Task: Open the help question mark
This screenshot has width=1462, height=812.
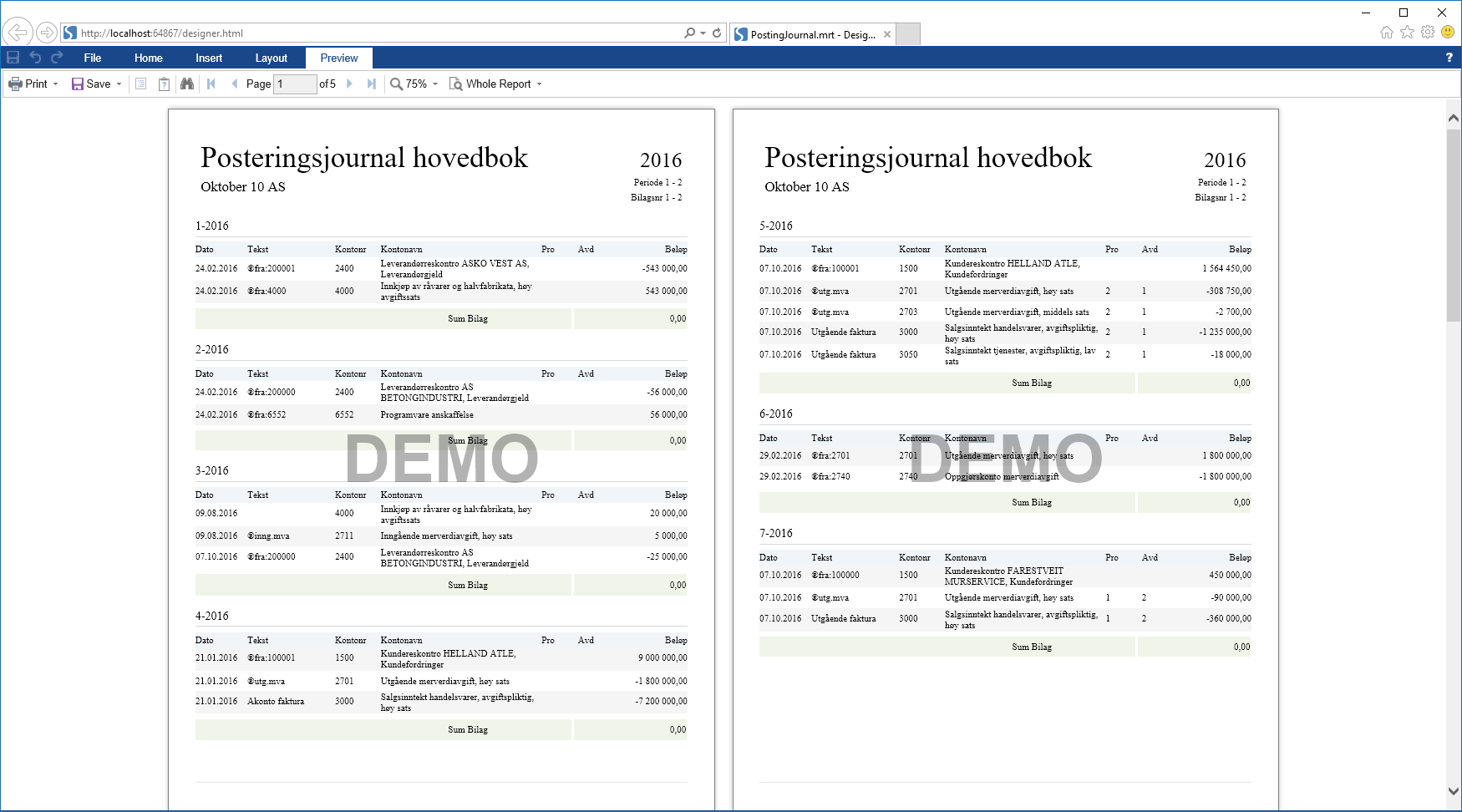Action: (x=1449, y=58)
